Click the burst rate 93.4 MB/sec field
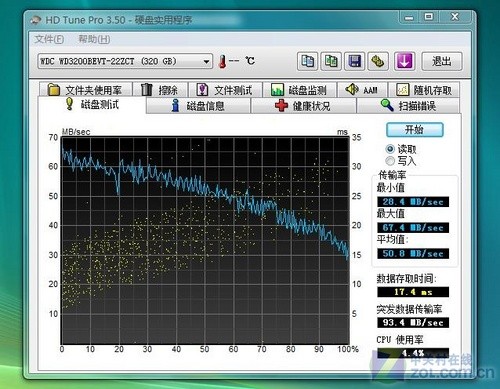Viewport: 500px width, 389px height. (x=413, y=322)
